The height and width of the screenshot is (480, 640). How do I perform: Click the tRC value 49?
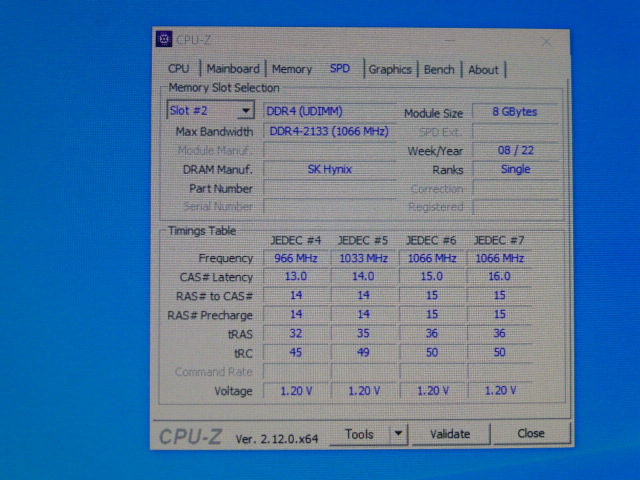363,352
